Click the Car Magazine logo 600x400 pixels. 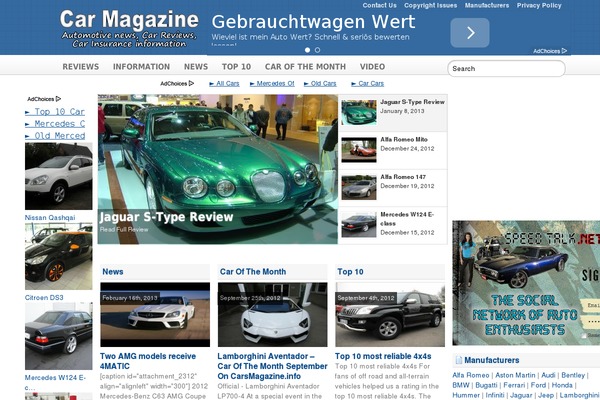(x=129, y=28)
